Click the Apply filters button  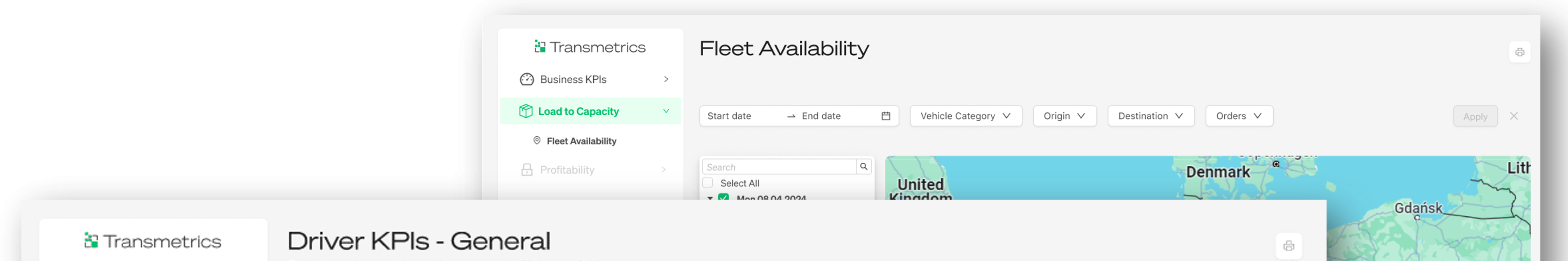point(1475,116)
